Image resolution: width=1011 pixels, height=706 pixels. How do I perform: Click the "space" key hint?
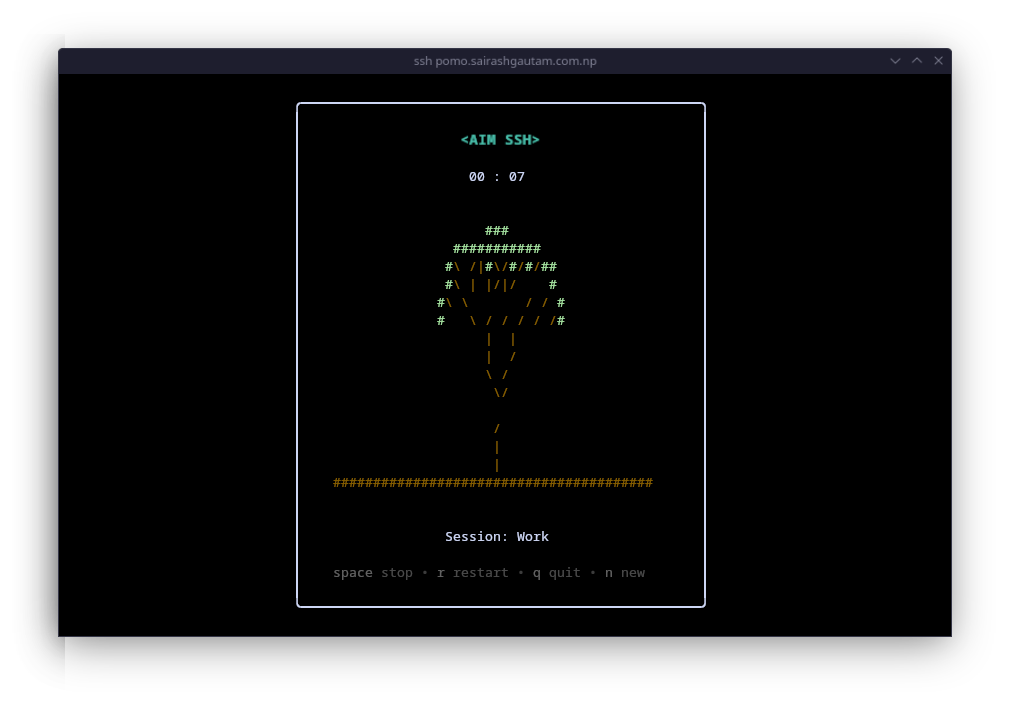tap(353, 573)
